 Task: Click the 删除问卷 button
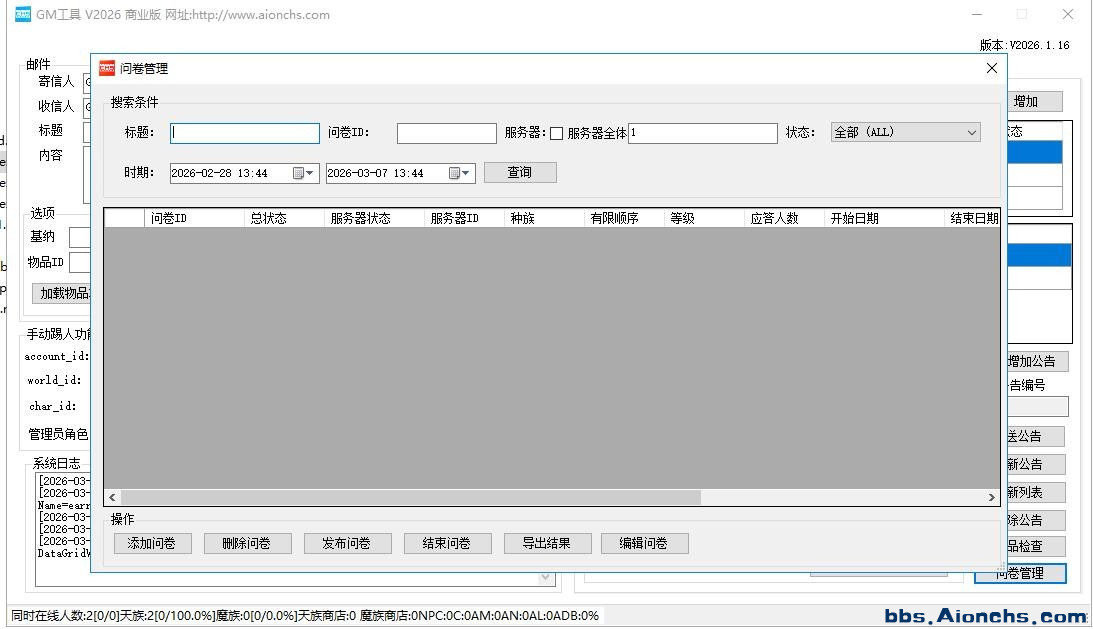[247, 543]
